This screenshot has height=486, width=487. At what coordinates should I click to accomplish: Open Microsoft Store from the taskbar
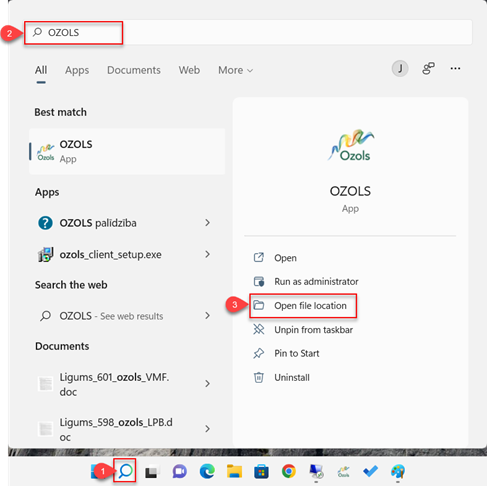coord(261,472)
